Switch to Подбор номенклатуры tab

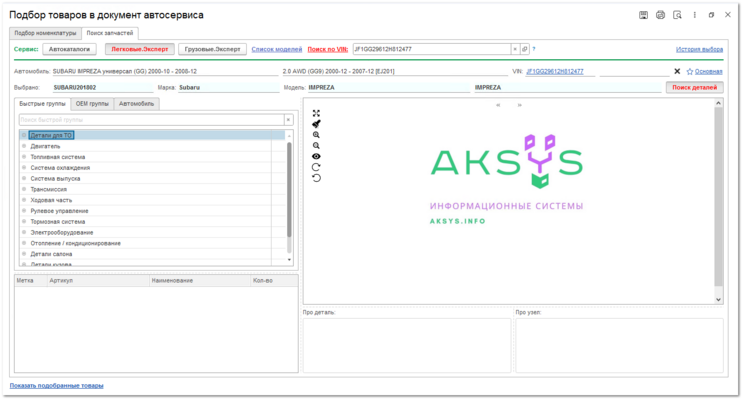point(45,33)
